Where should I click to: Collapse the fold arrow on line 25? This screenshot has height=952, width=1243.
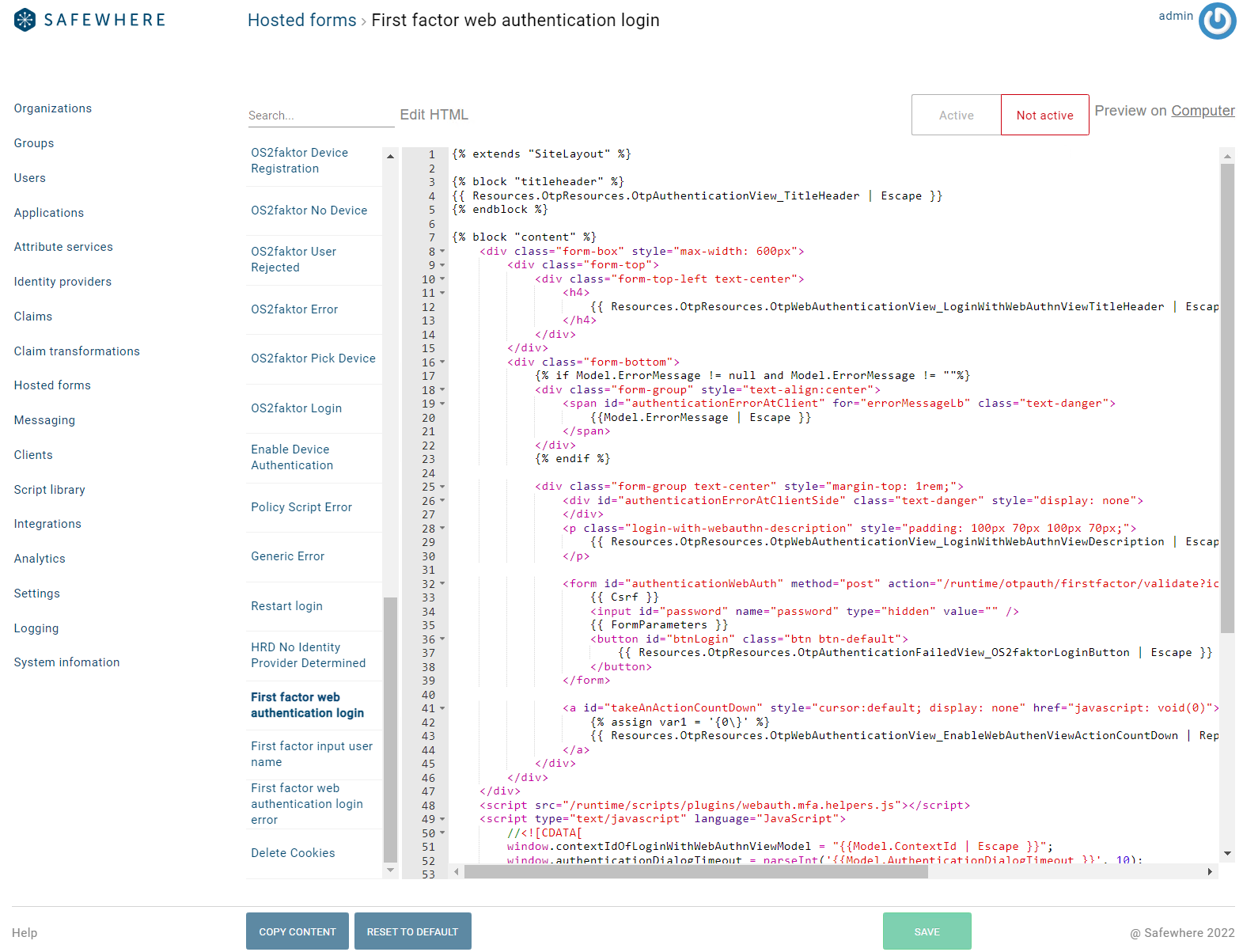point(442,487)
